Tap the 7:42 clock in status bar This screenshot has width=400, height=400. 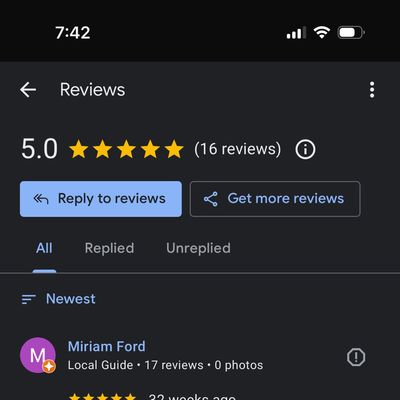coord(73,33)
